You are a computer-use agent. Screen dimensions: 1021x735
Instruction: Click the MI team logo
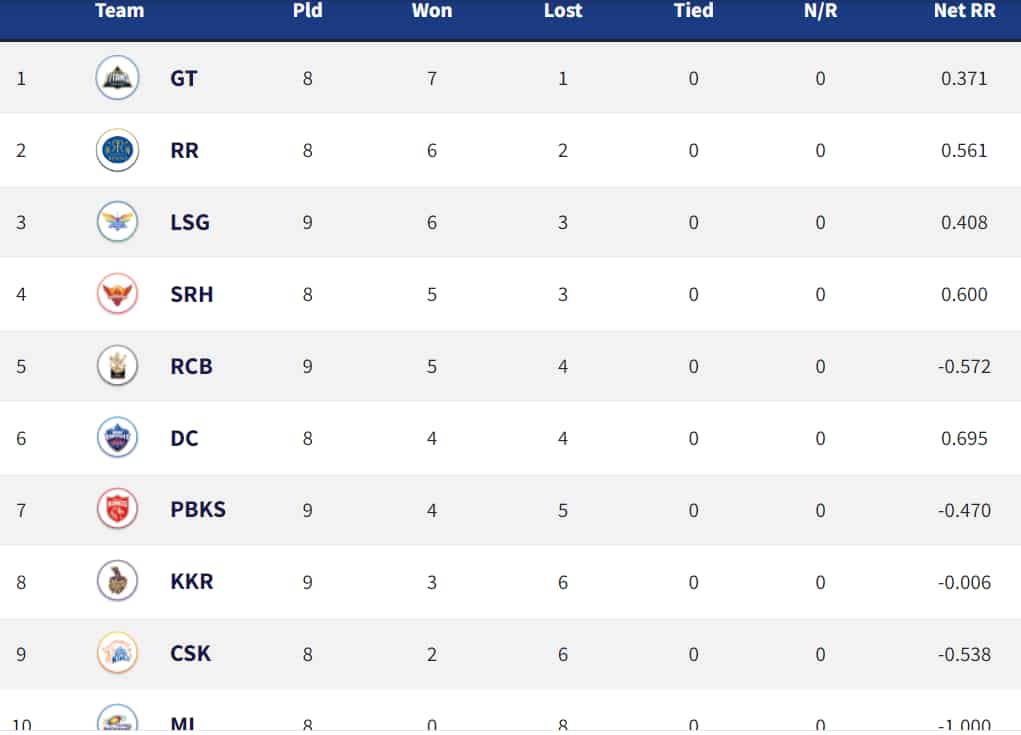pyautogui.click(x=117, y=718)
